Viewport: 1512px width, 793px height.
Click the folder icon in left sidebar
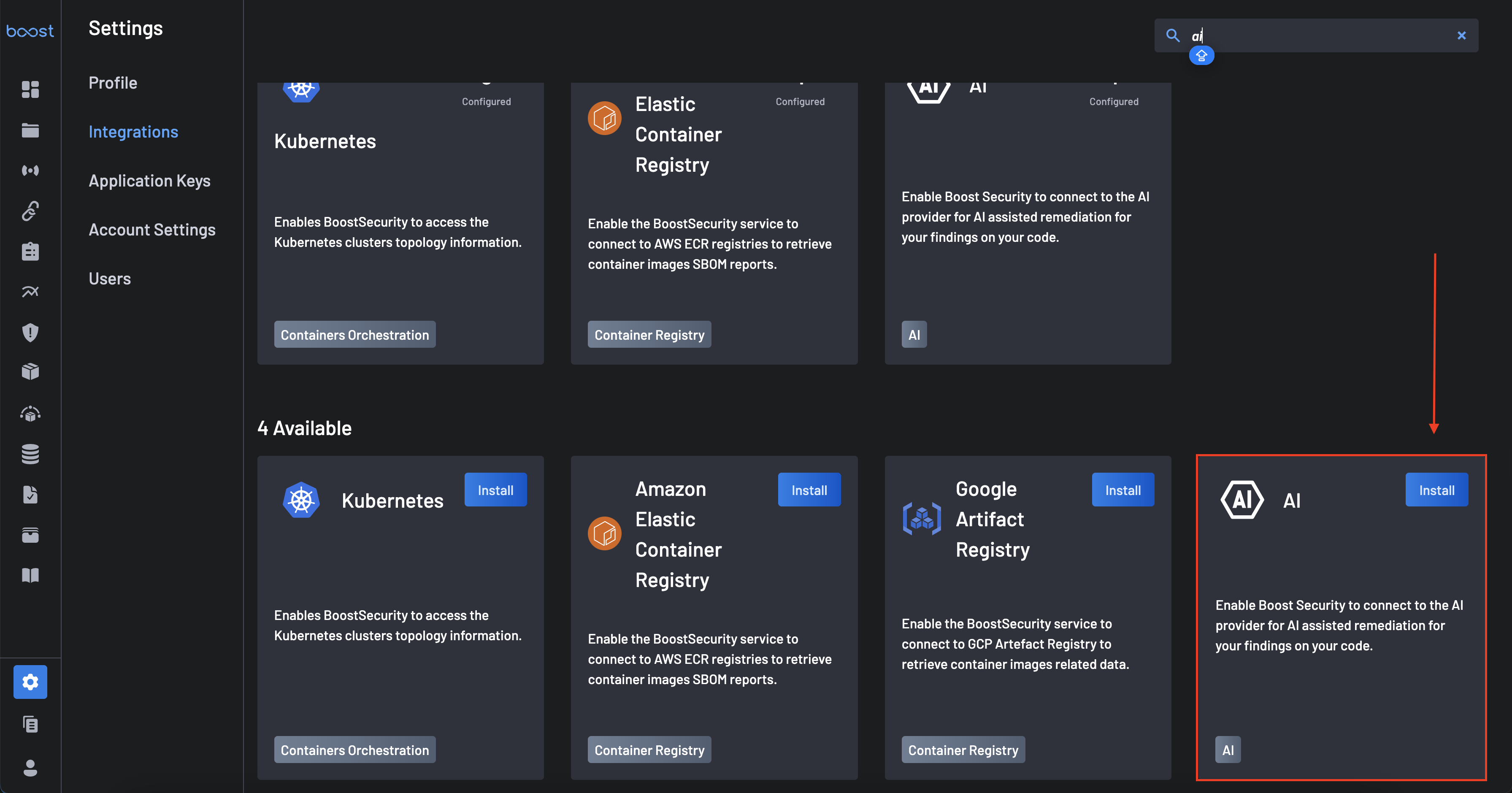tap(30, 130)
